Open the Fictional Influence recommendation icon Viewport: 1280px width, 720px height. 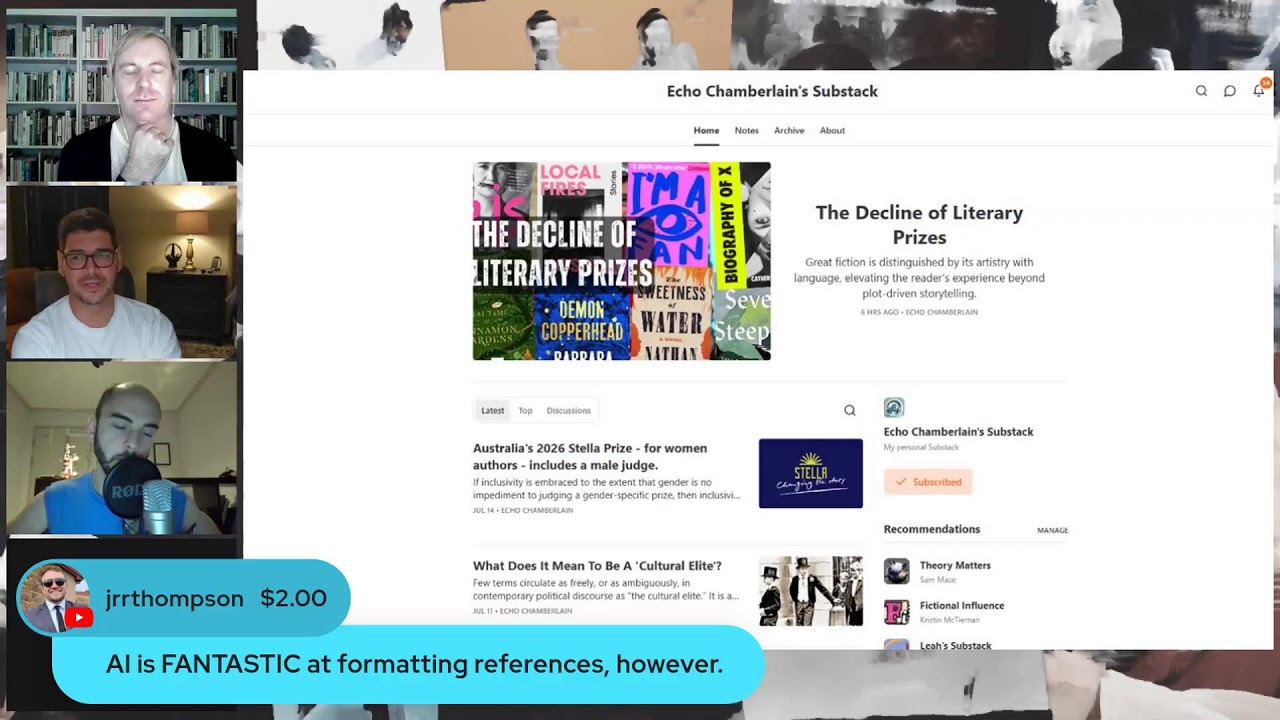[x=897, y=611]
